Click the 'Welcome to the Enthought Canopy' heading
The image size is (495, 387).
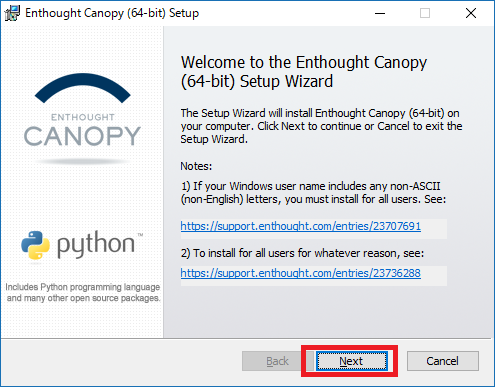click(x=304, y=72)
